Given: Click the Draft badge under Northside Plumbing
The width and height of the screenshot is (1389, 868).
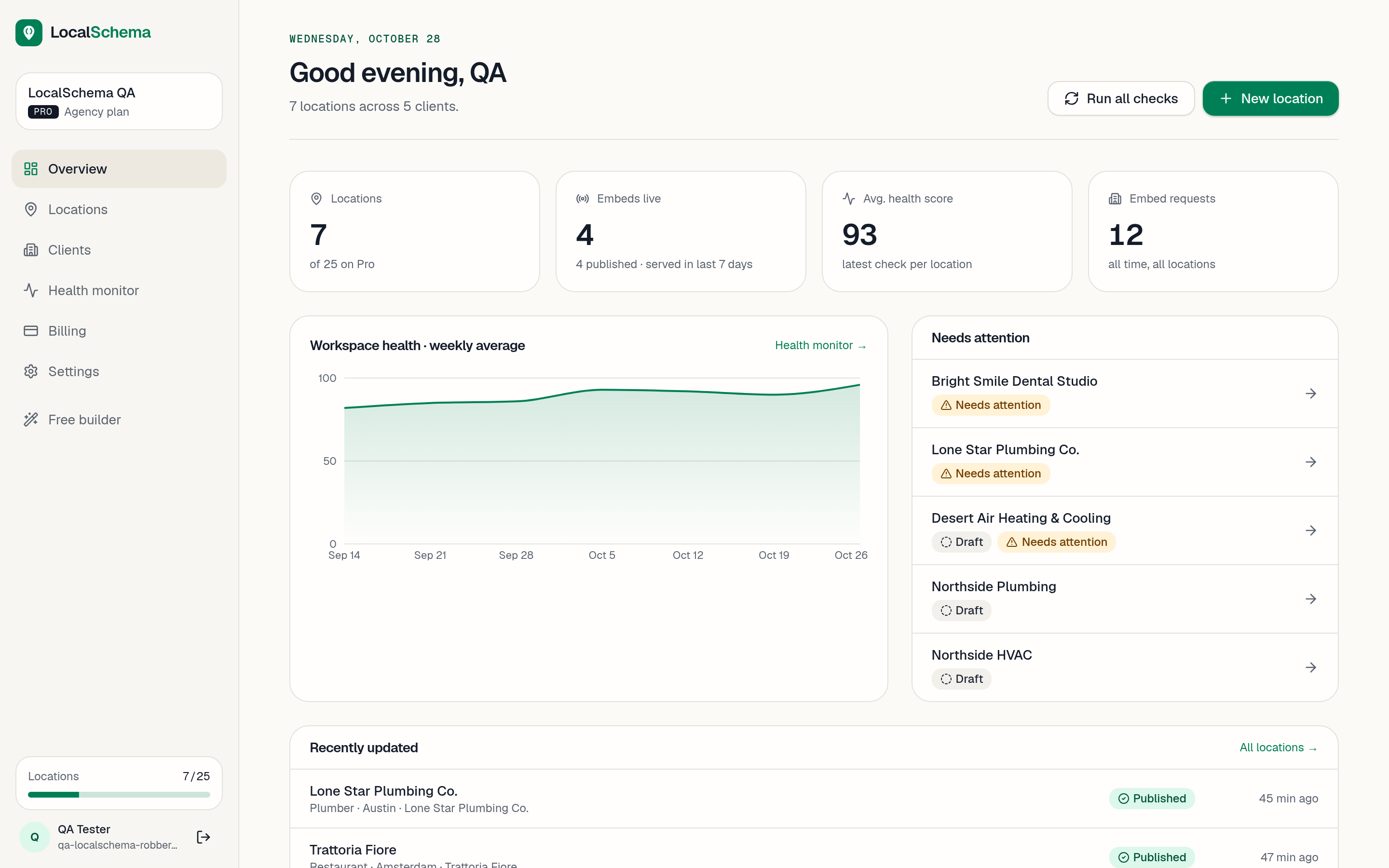Looking at the screenshot, I should tap(961, 611).
